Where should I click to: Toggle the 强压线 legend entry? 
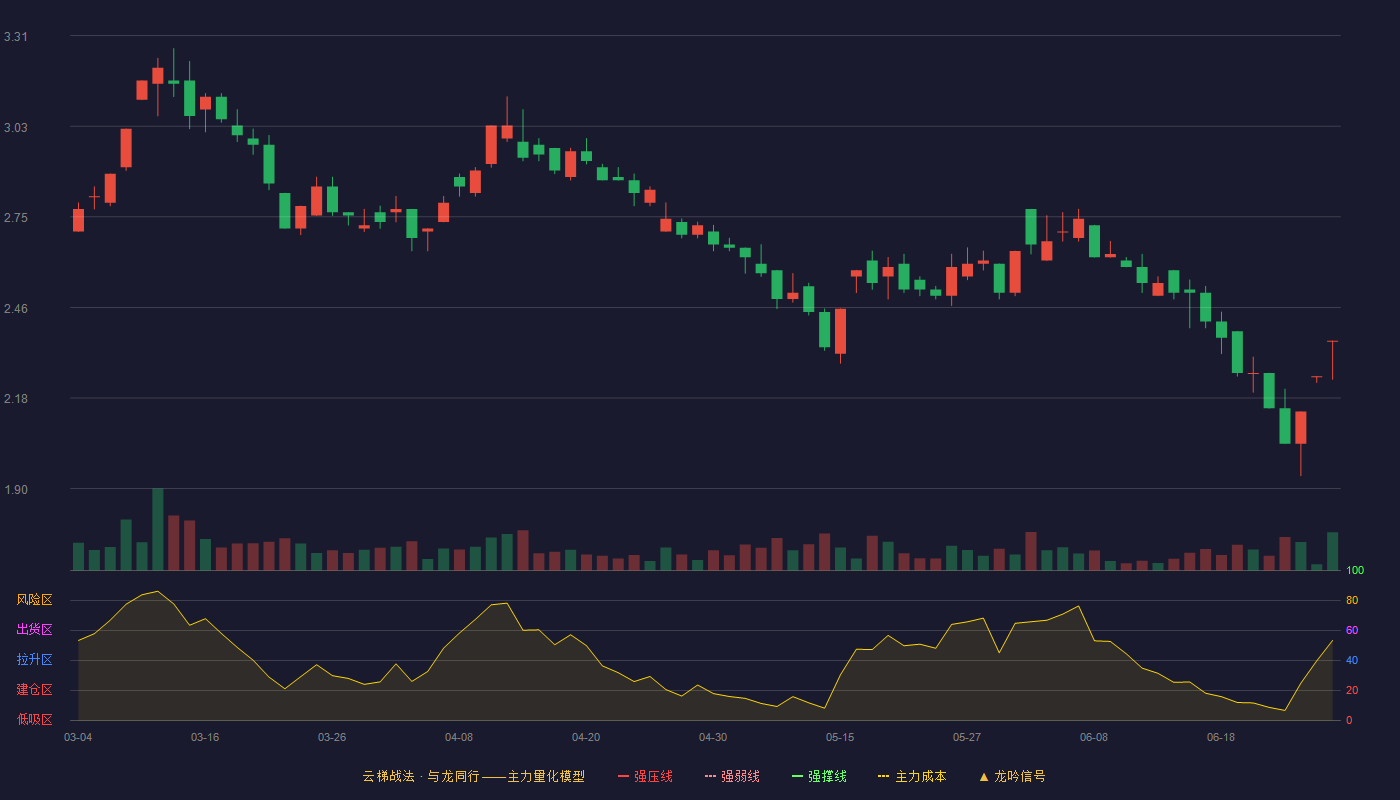point(645,776)
